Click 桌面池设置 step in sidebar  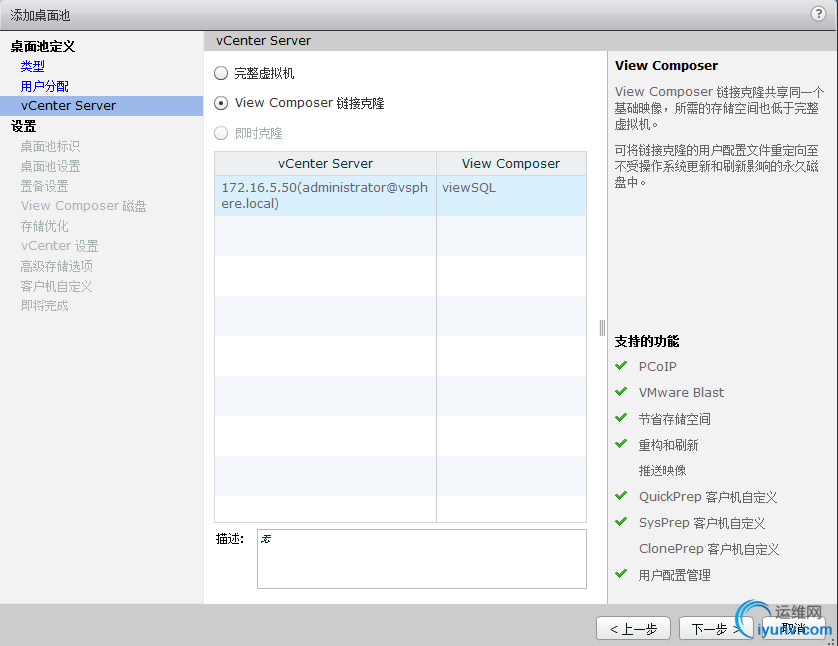[x=50, y=166]
